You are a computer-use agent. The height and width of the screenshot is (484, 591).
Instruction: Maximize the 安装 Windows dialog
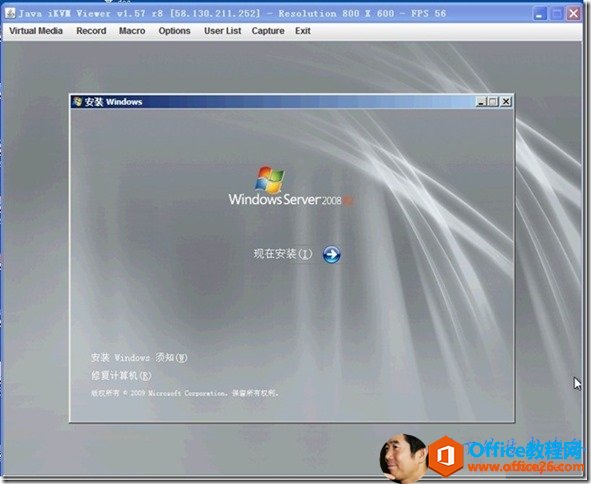(x=493, y=101)
